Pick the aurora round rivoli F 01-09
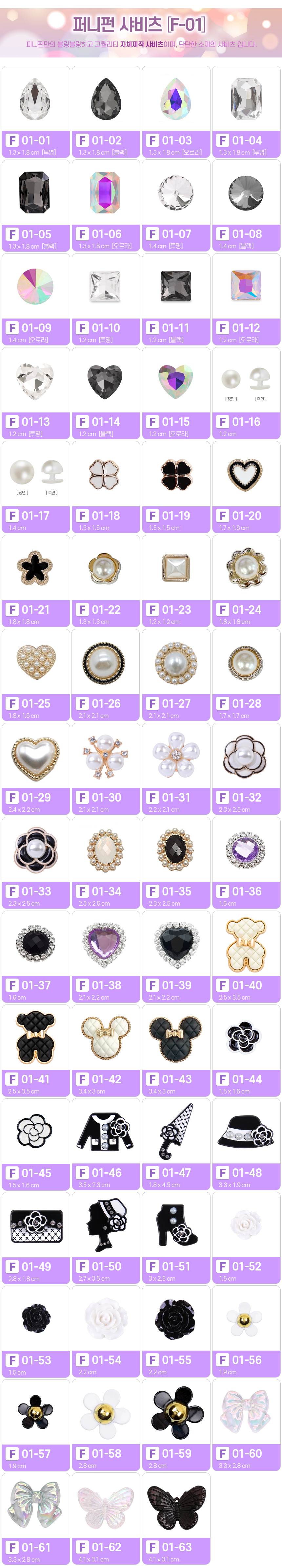282x1568 pixels. [x=35, y=286]
